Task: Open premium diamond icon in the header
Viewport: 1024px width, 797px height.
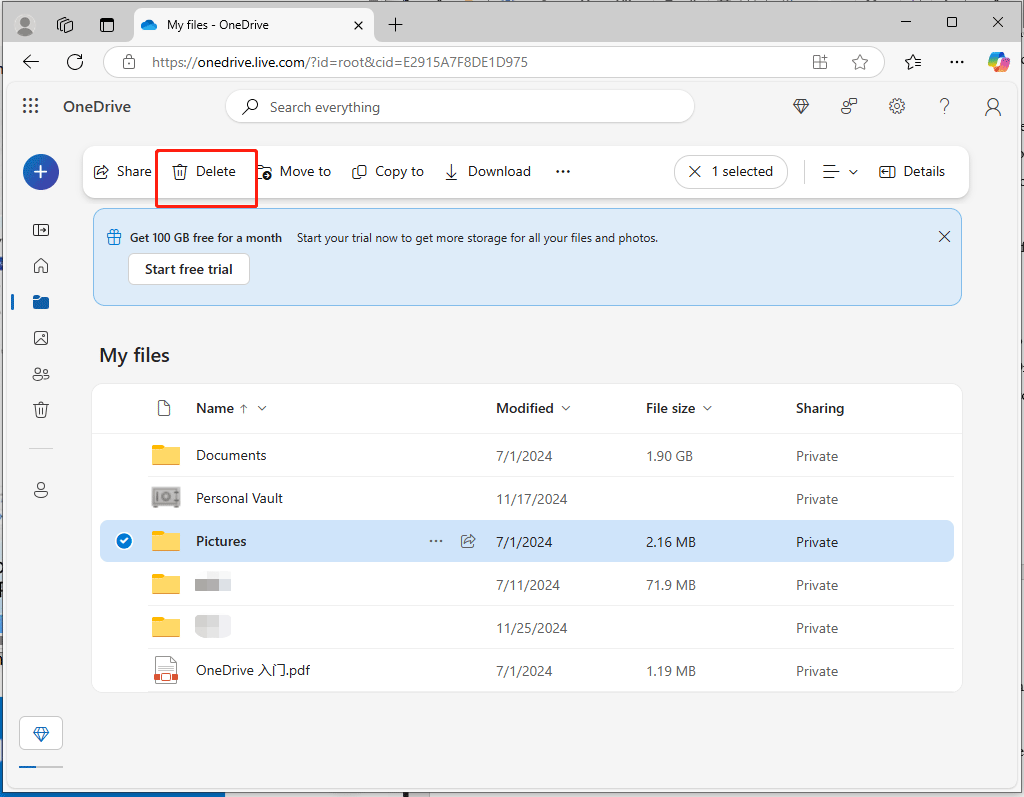Action: [x=801, y=106]
